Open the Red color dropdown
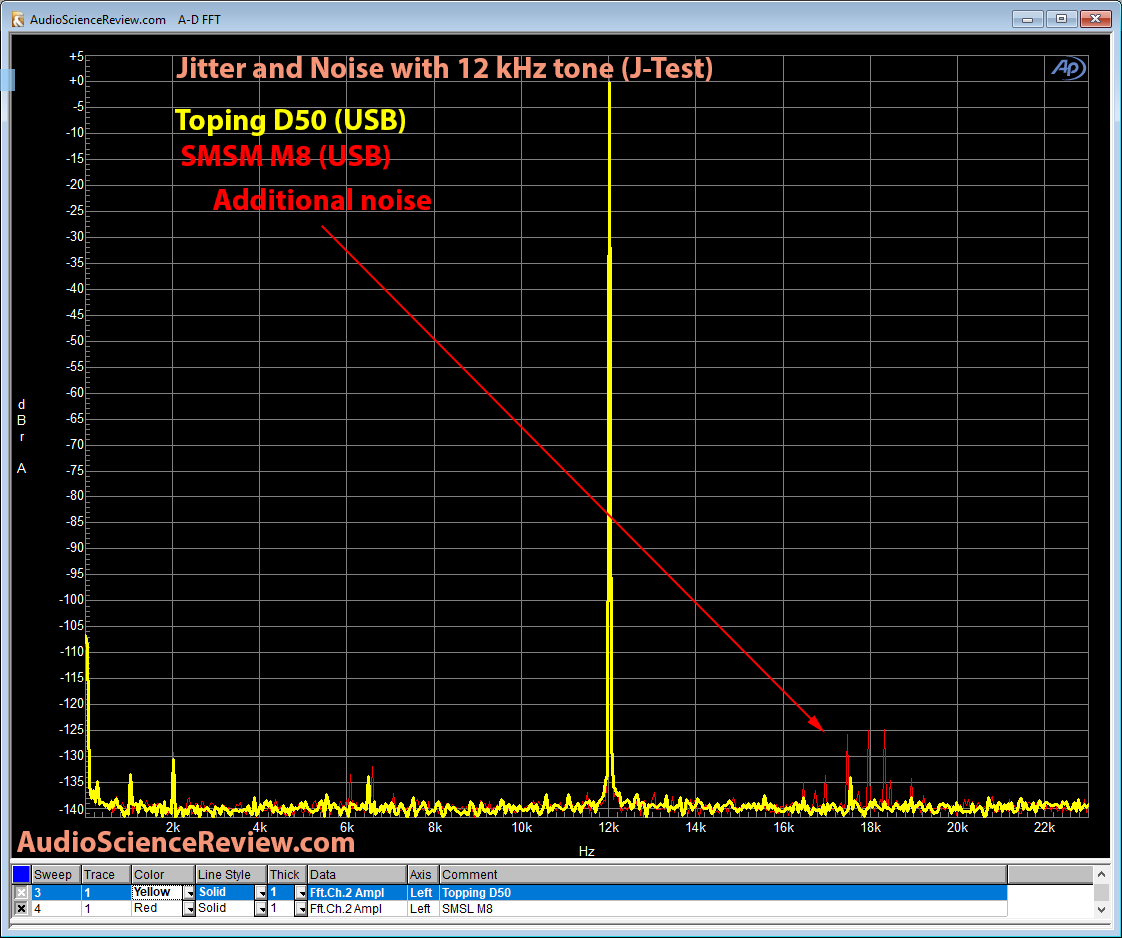1122x938 pixels. [189, 909]
